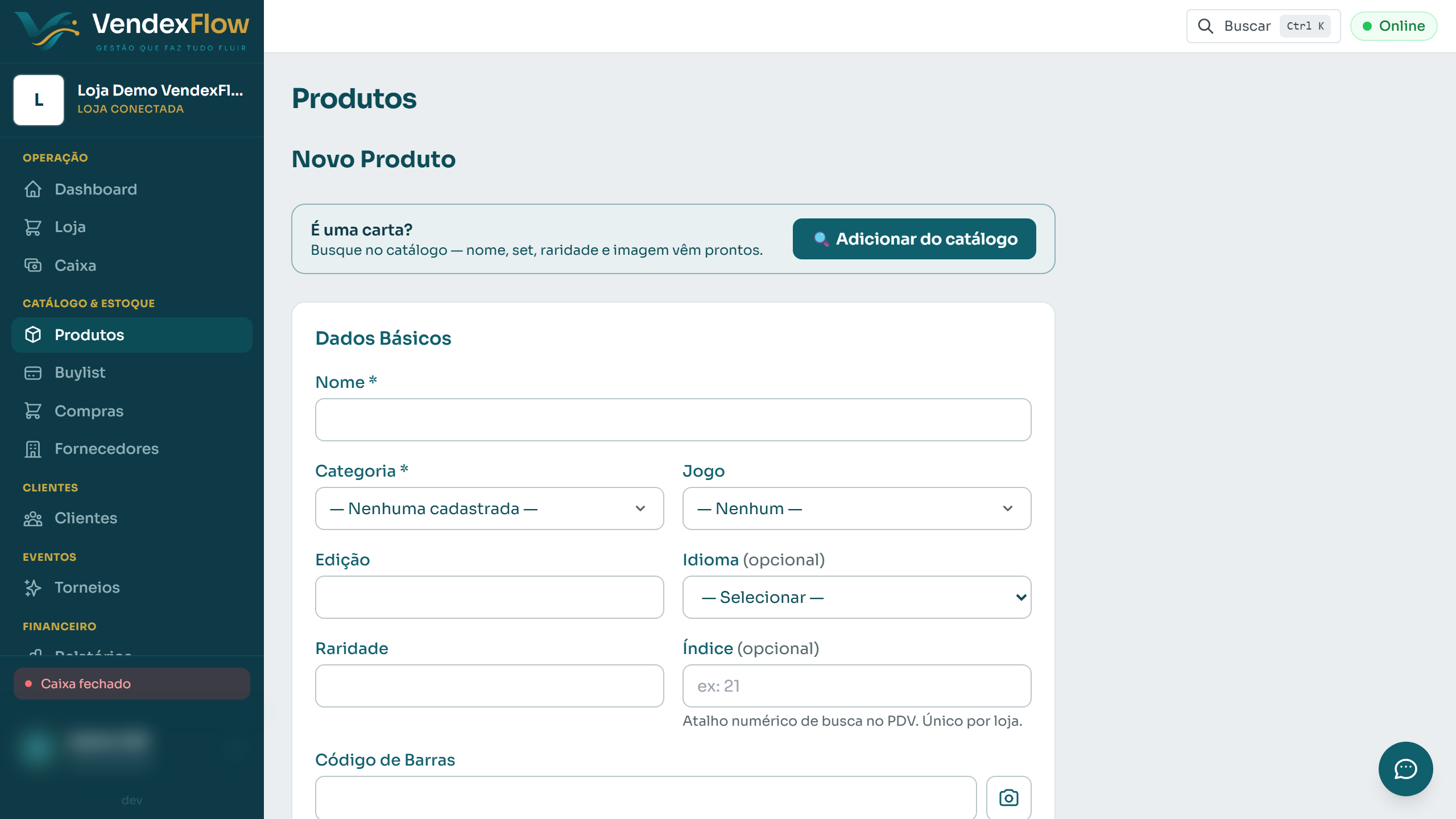The image size is (1456, 819).
Task: Open Caixa in sidebar
Action: 132,266
